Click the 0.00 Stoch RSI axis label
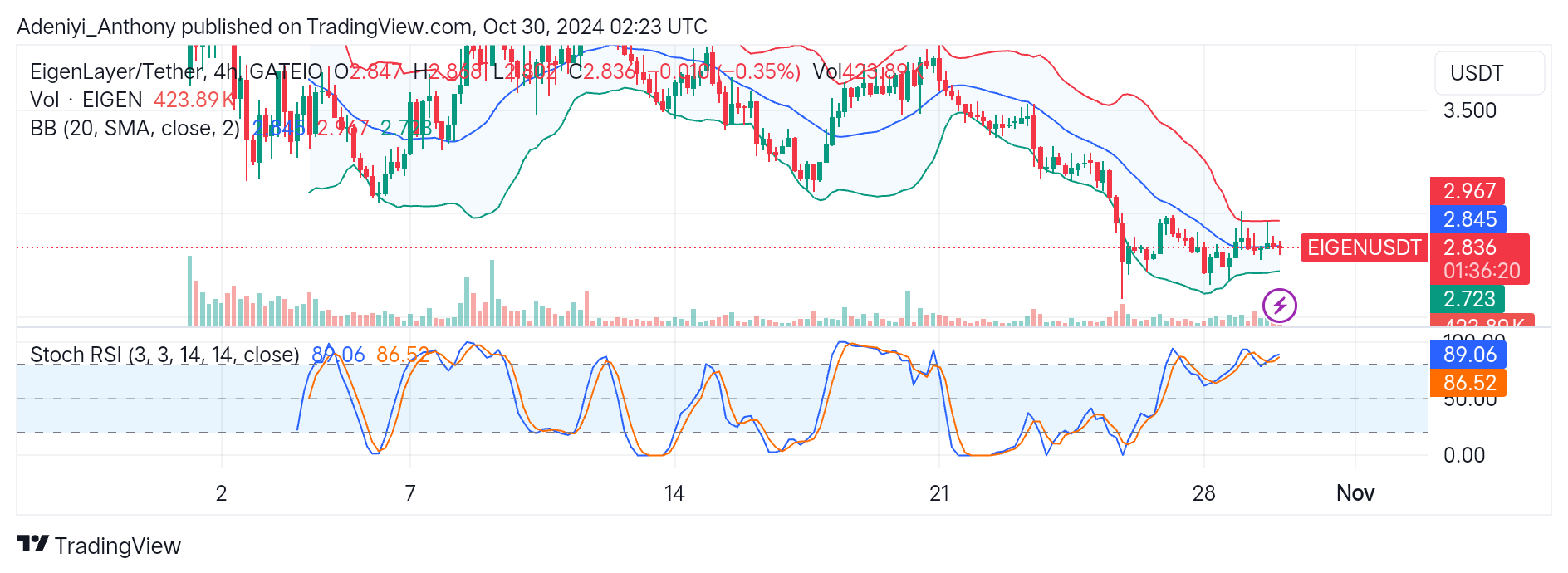 click(x=1464, y=455)
